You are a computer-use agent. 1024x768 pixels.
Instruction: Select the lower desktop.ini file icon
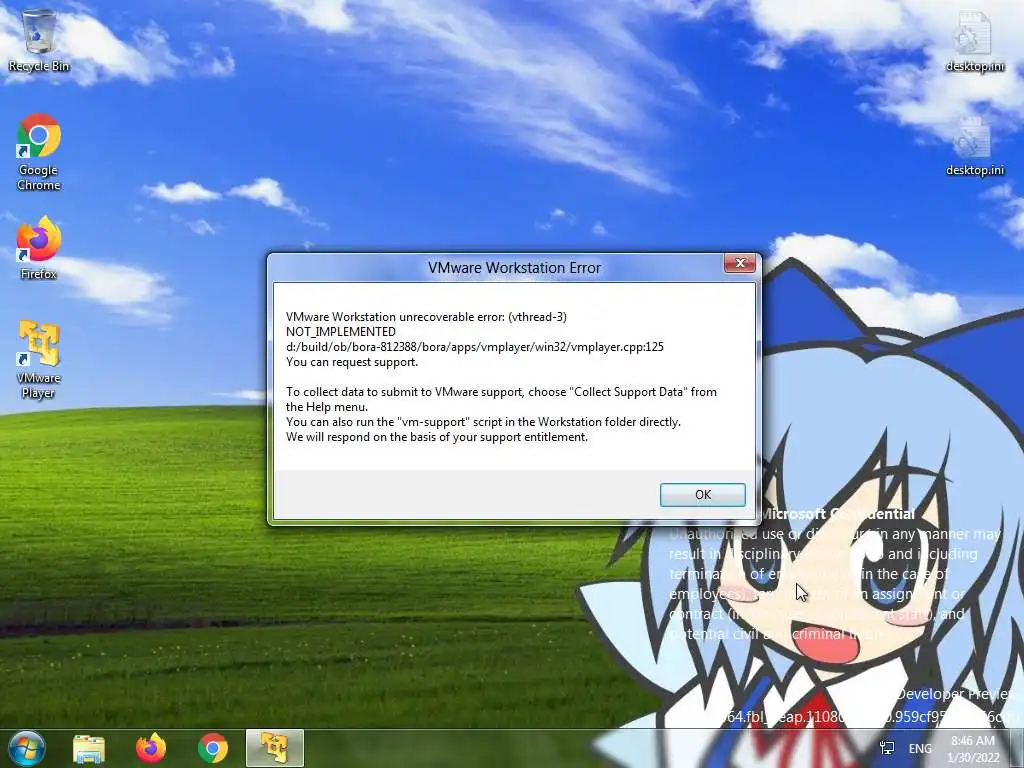tap(974, 146)
